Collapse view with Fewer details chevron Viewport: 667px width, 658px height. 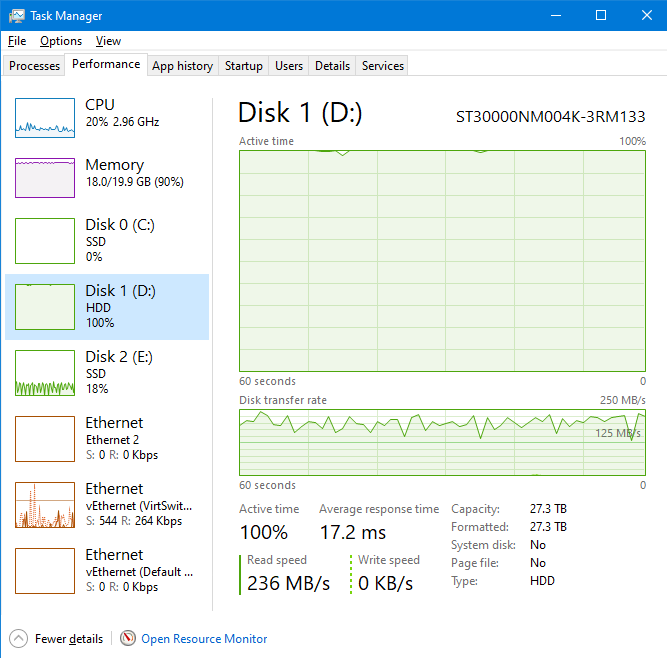coord(19,638)
